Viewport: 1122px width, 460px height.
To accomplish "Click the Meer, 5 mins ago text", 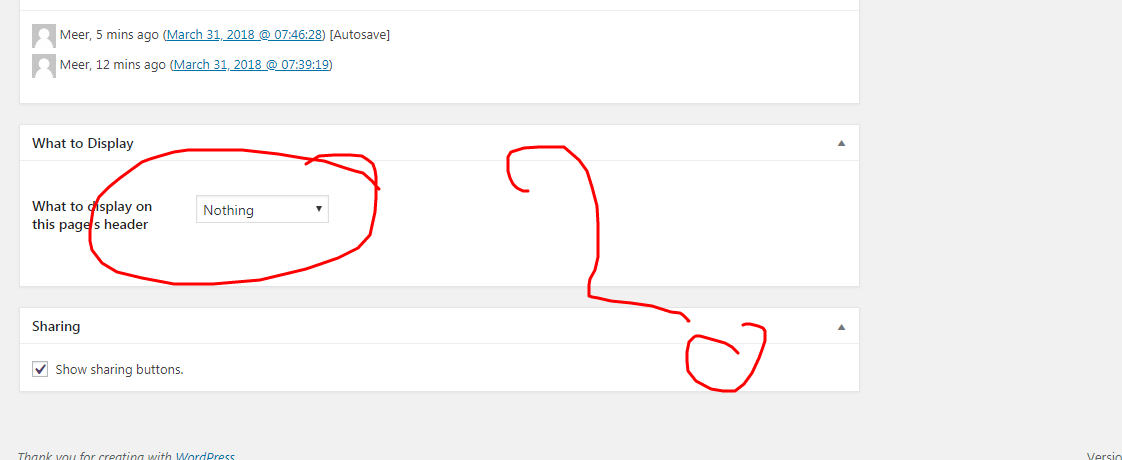I will [110, 34].
